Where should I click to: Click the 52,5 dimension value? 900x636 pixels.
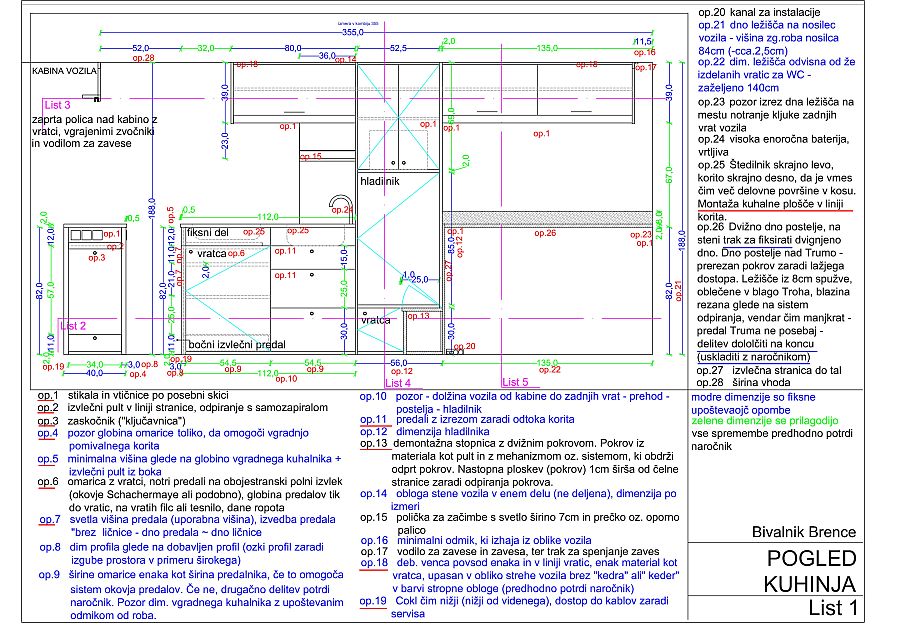398,47
